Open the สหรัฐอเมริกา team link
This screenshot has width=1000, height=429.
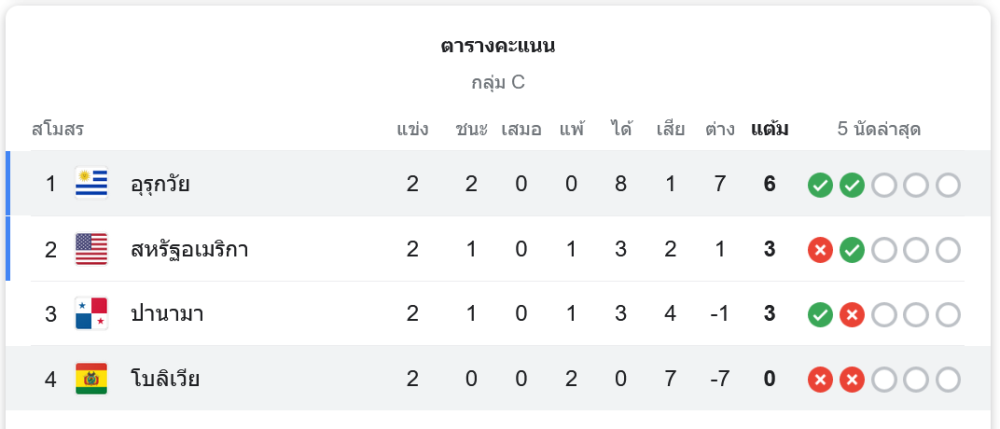coord(189,249)
